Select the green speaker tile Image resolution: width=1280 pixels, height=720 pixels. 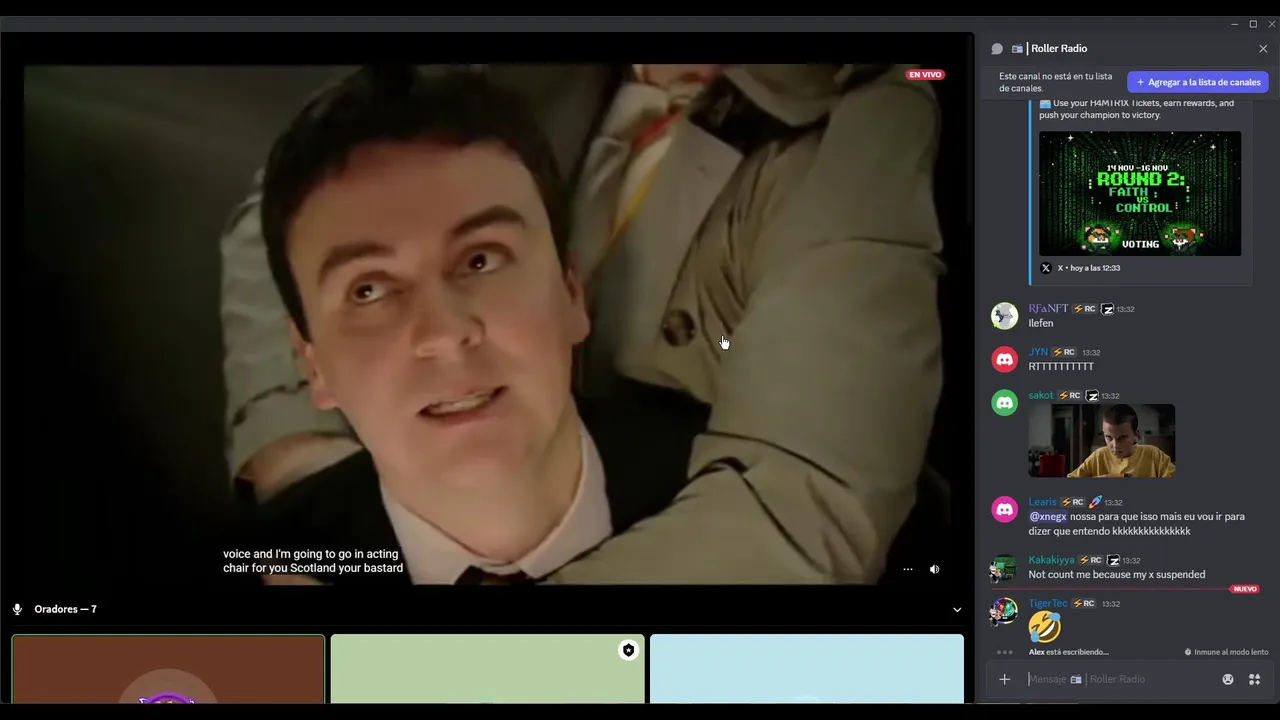pyautogui.click(x=487, y=669)
